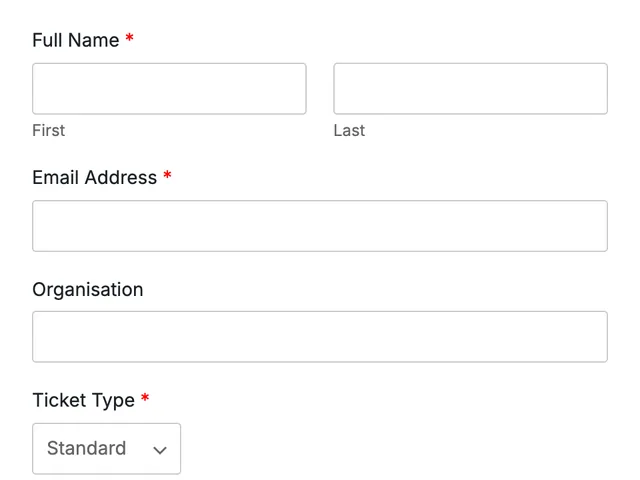Focus the Email Address text box
The height and width of the screenshot is (480, 640).
[320, 226]
